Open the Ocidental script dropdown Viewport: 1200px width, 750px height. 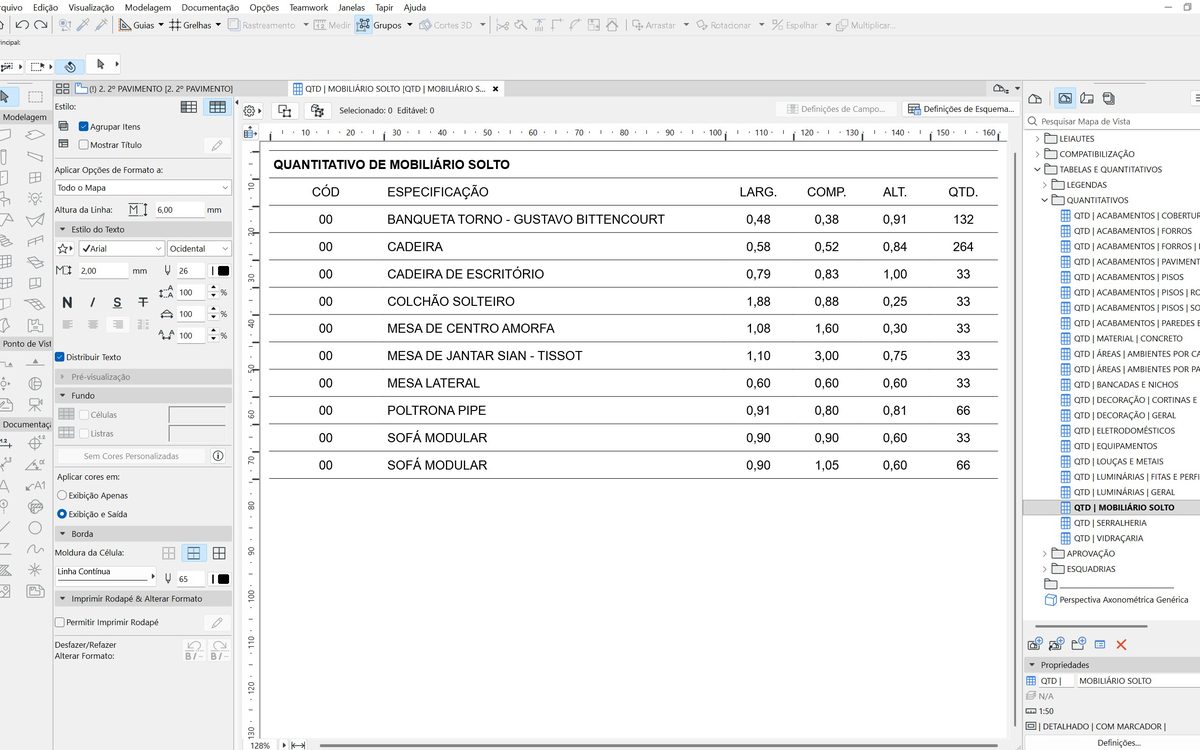click(x=199, y=248)
